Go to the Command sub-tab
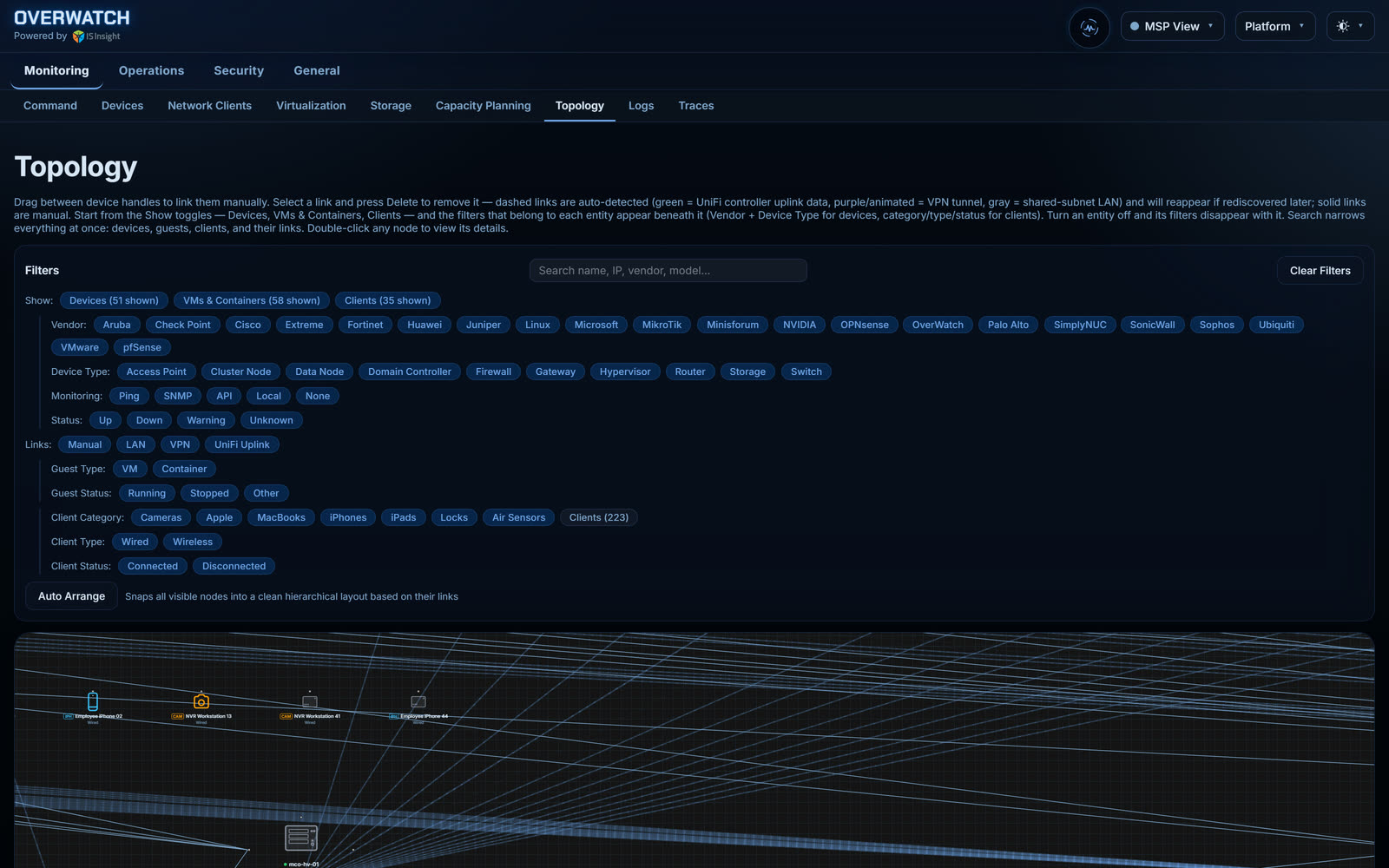The image size is (1389, 868). coord(50,106)
